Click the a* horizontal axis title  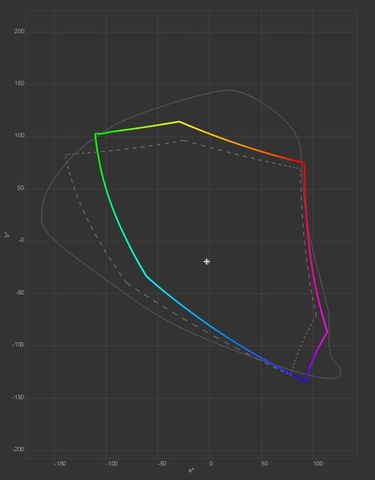click(191, 470)
